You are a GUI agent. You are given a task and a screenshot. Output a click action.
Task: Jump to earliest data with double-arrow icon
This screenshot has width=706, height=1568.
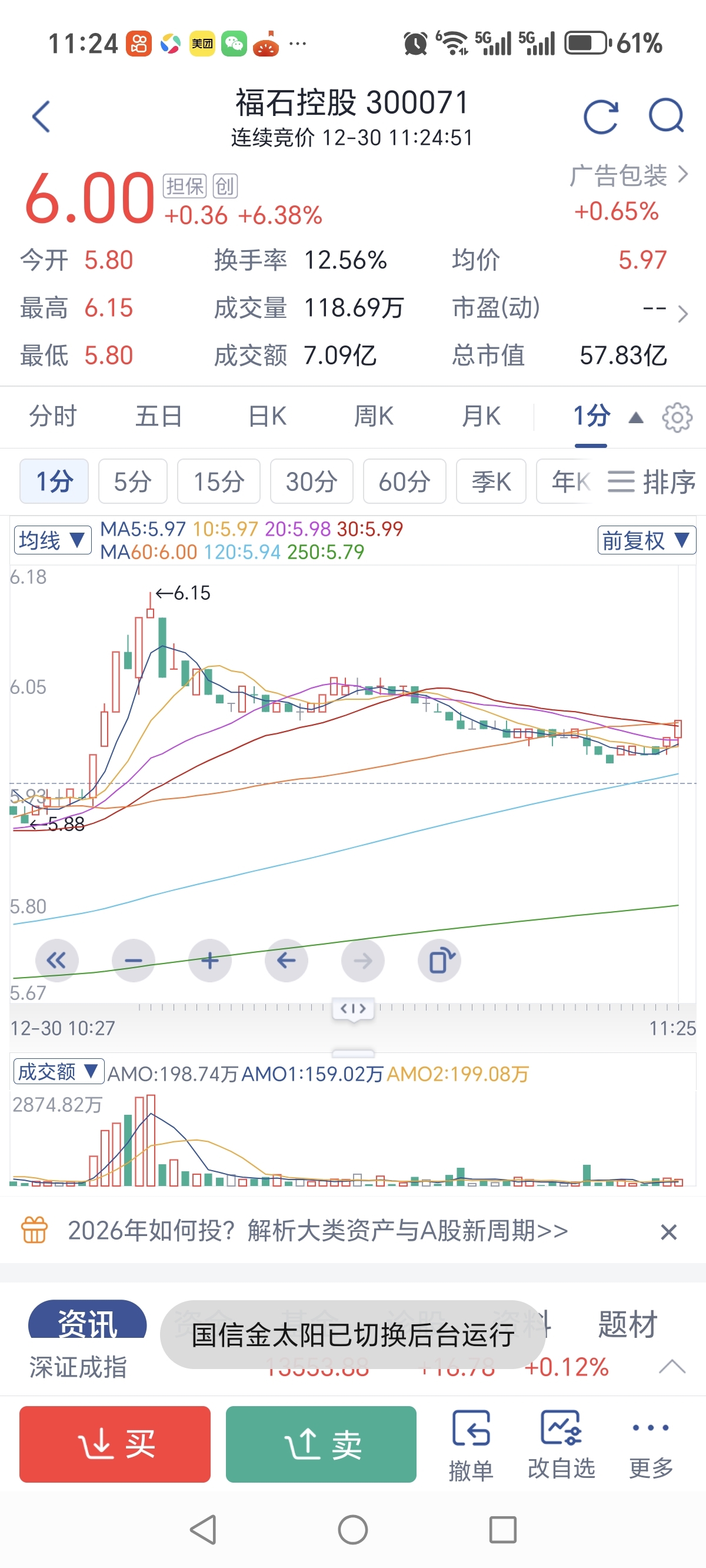click(56, 961)
